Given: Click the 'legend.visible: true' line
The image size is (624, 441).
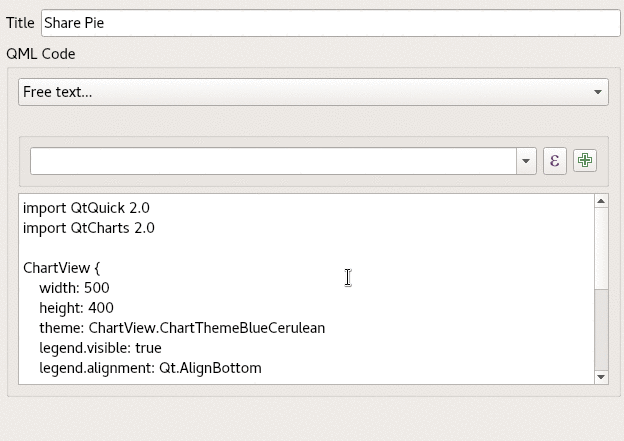Looking at the screenshot, I should coord(100,348).
